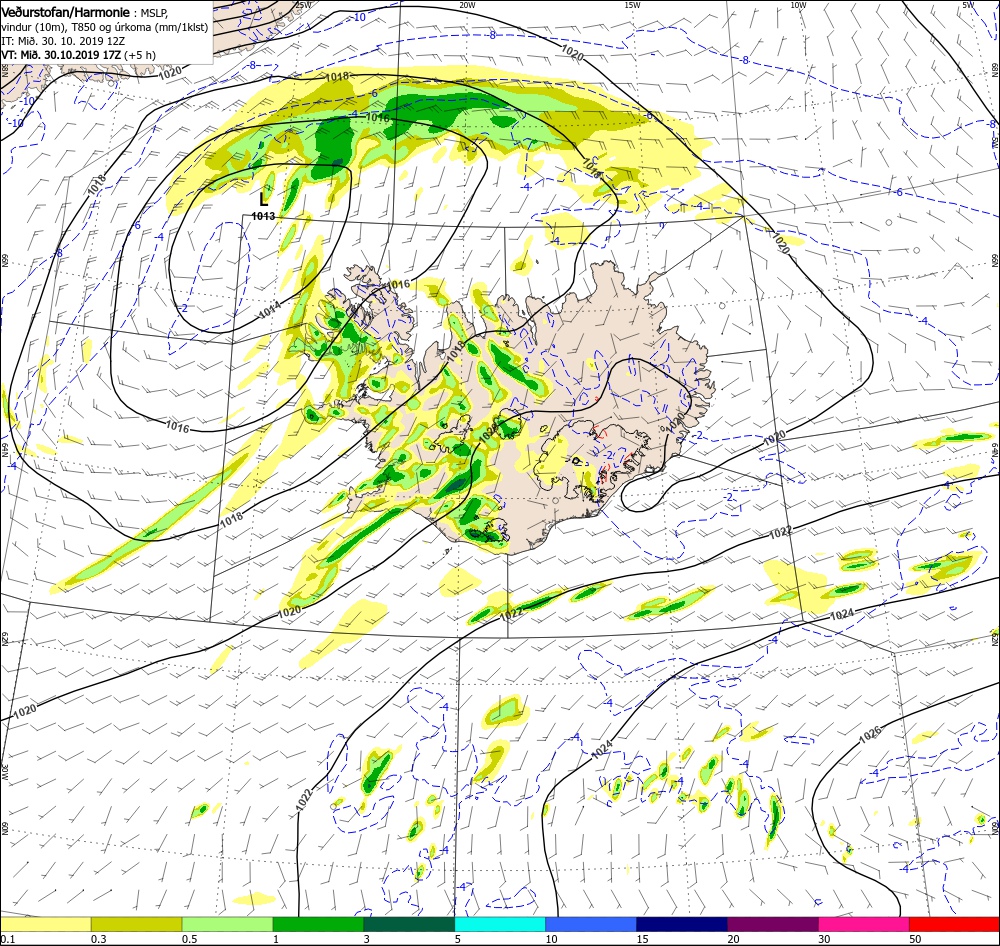
Task: Click the "0.3" legend value
Action: pyautogui.click(x=98, y=939)
